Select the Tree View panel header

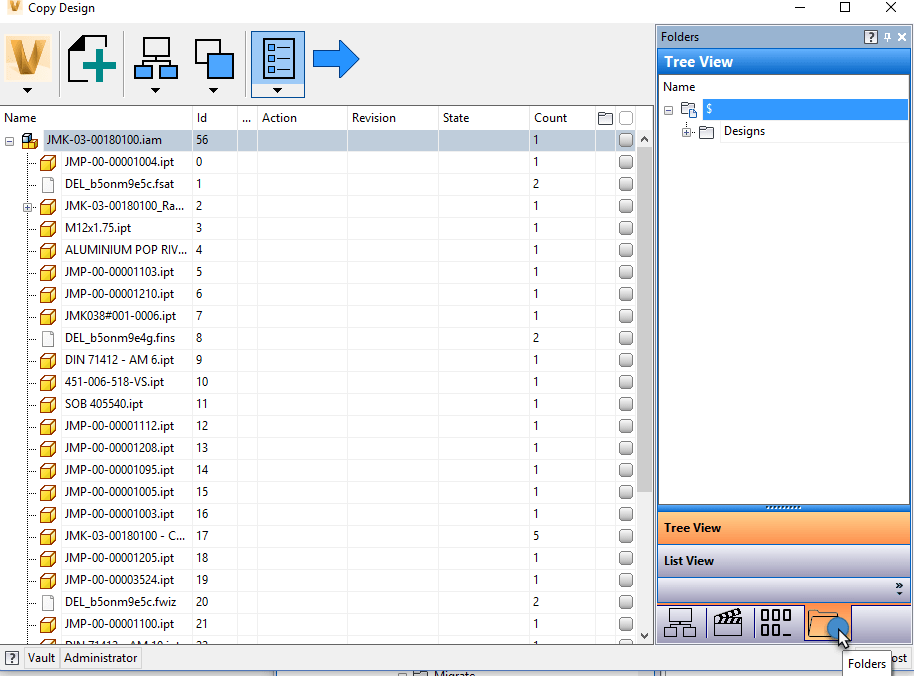(x=784, y=527)
